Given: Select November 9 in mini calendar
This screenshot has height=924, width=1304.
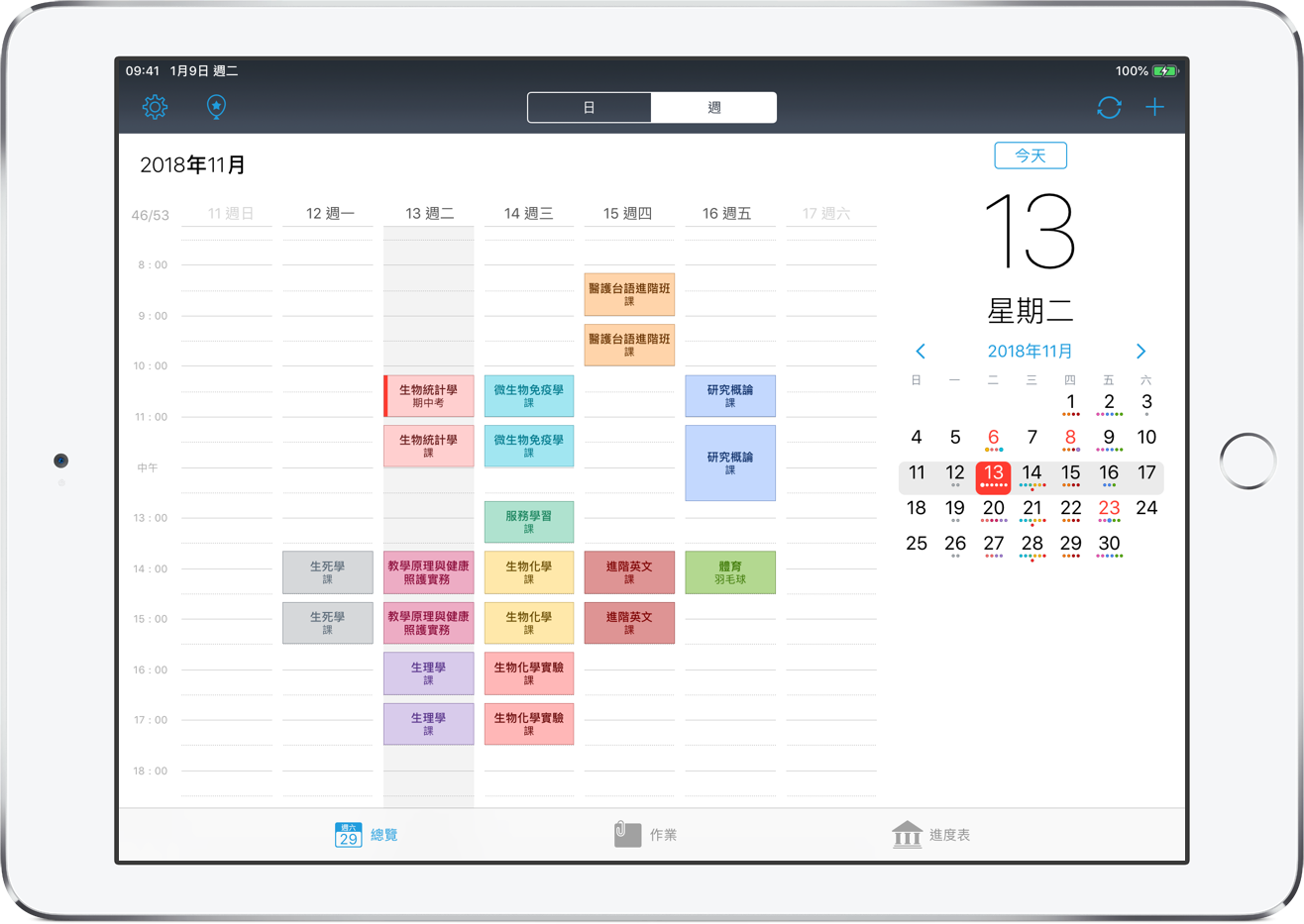Looking at the screenshot, I should pyautogui.click(x=1109, y=439).
